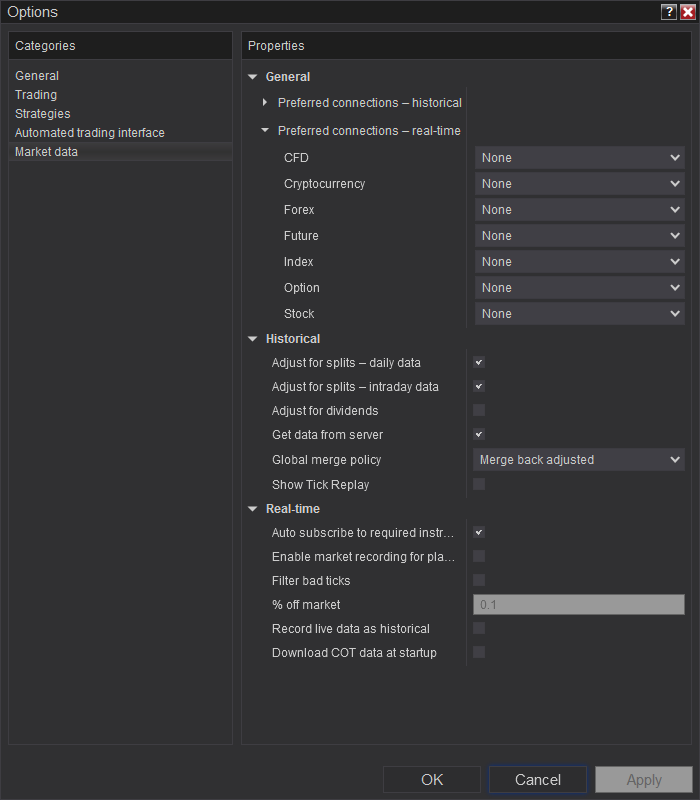Collapse Preferred connections – real-time
700x800 pixels.
click(265, 130)
